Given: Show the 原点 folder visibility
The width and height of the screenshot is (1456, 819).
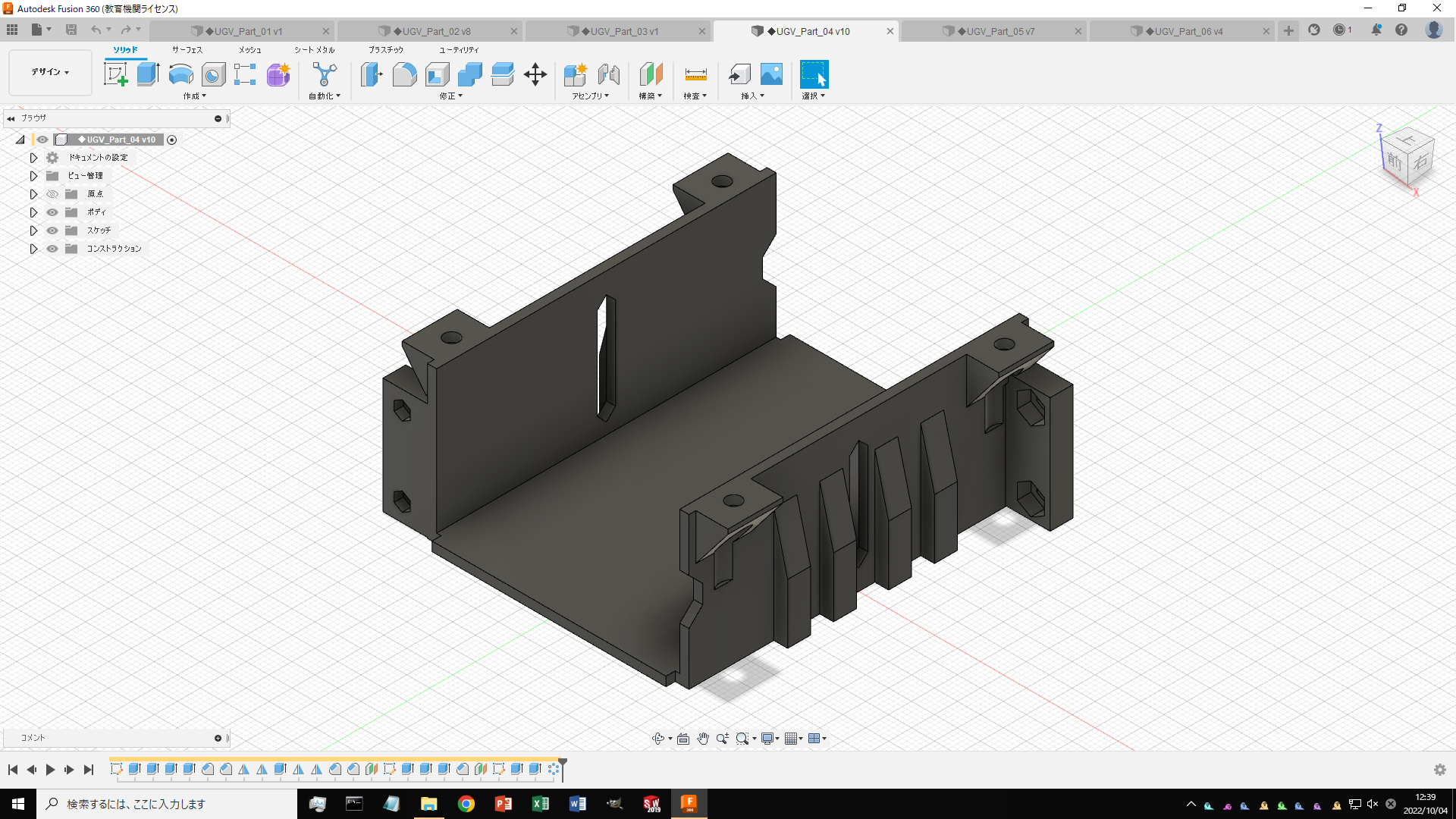Looking at the screenshot, I should (x=52, y=193).
